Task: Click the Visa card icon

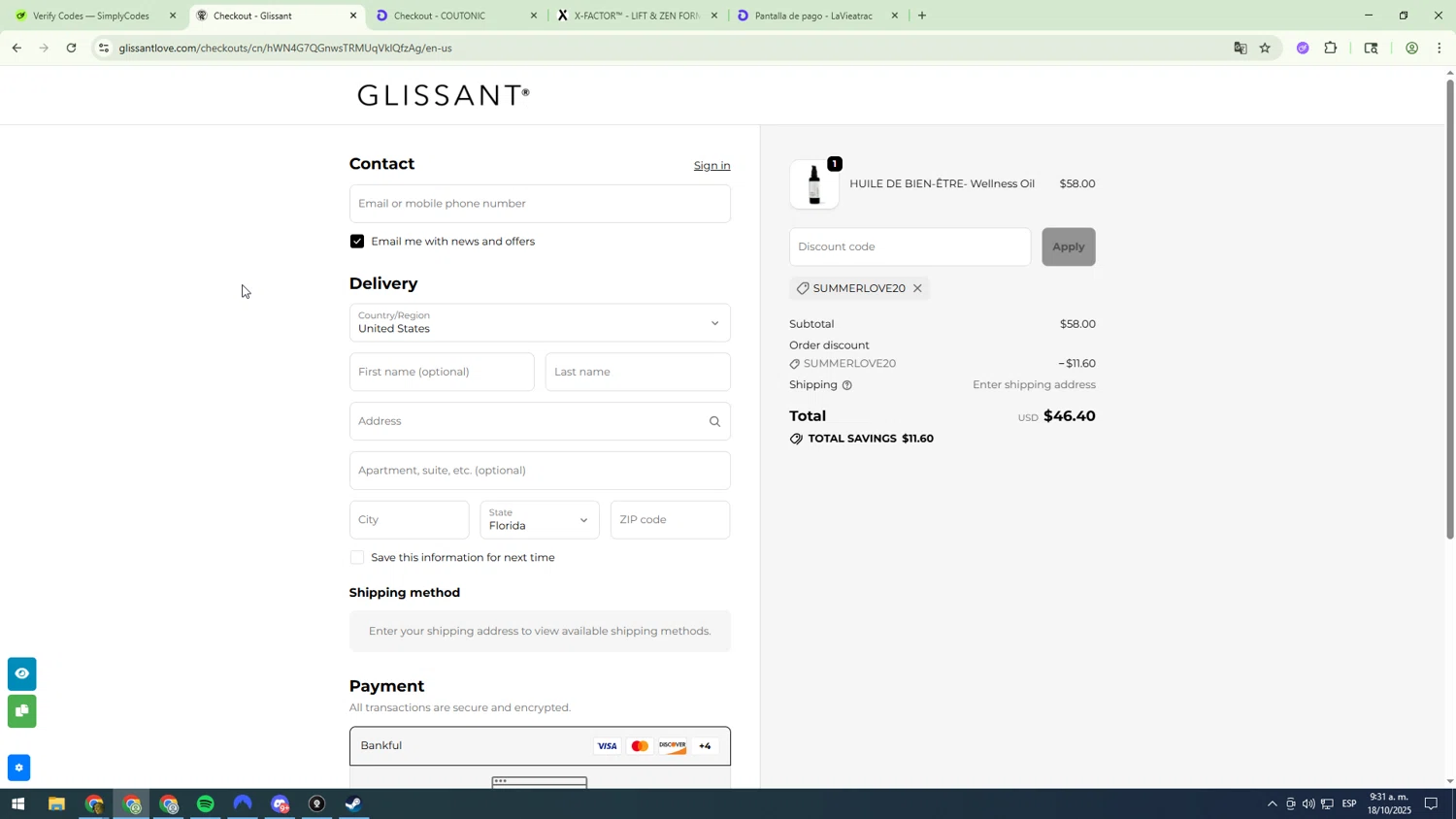Action: pyautogui.click(x=607, y=746)
